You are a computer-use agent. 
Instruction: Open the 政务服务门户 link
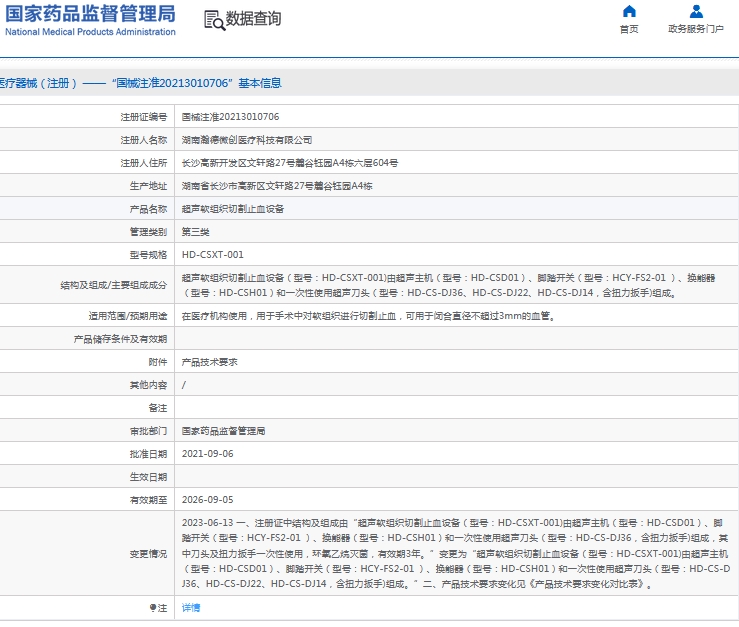click(696, 29)
